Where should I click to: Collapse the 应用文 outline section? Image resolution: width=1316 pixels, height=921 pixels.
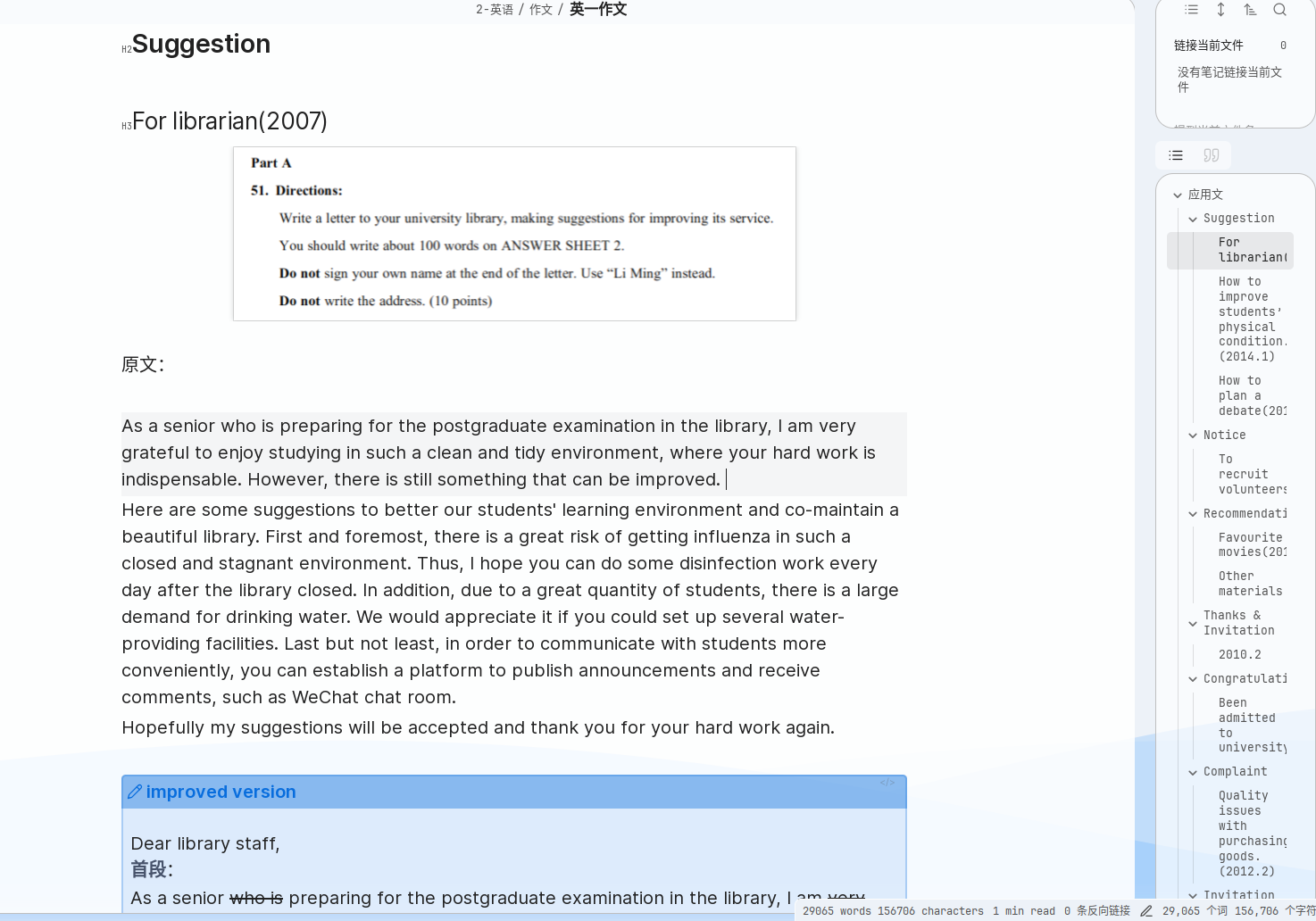click(x=1178, y=195)
